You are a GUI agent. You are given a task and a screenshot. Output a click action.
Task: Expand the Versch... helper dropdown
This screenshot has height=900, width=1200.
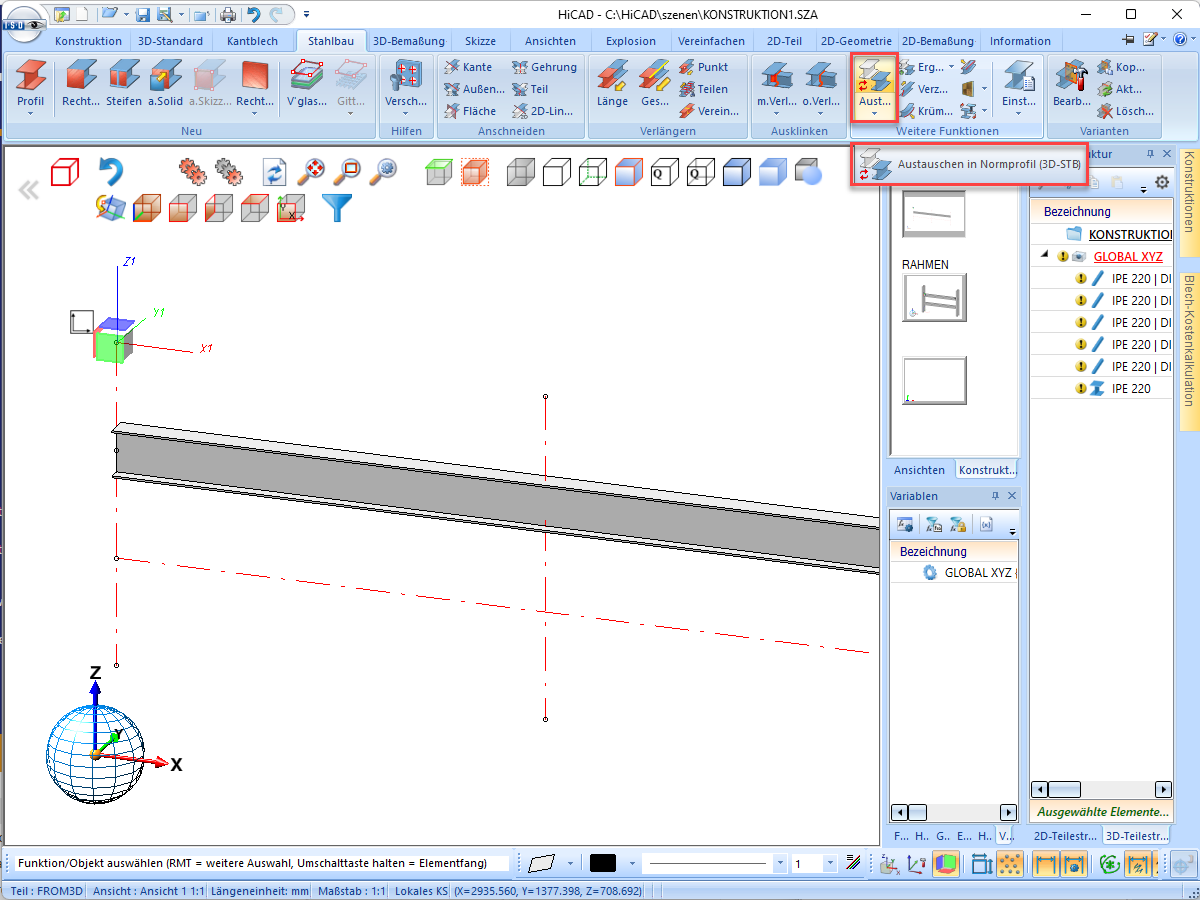[406, 113]
